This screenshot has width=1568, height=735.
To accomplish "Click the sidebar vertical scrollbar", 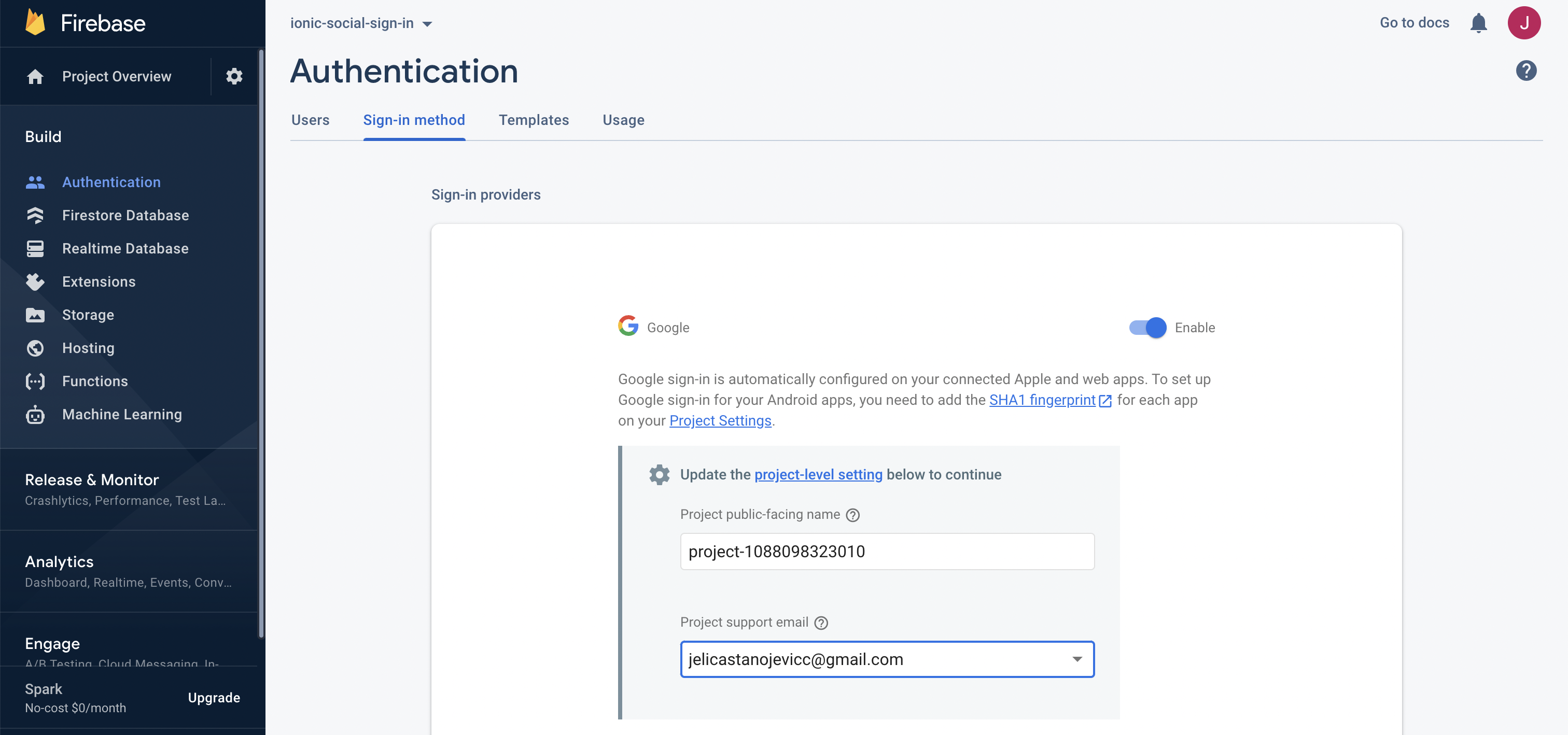I will tap(261, 344).
